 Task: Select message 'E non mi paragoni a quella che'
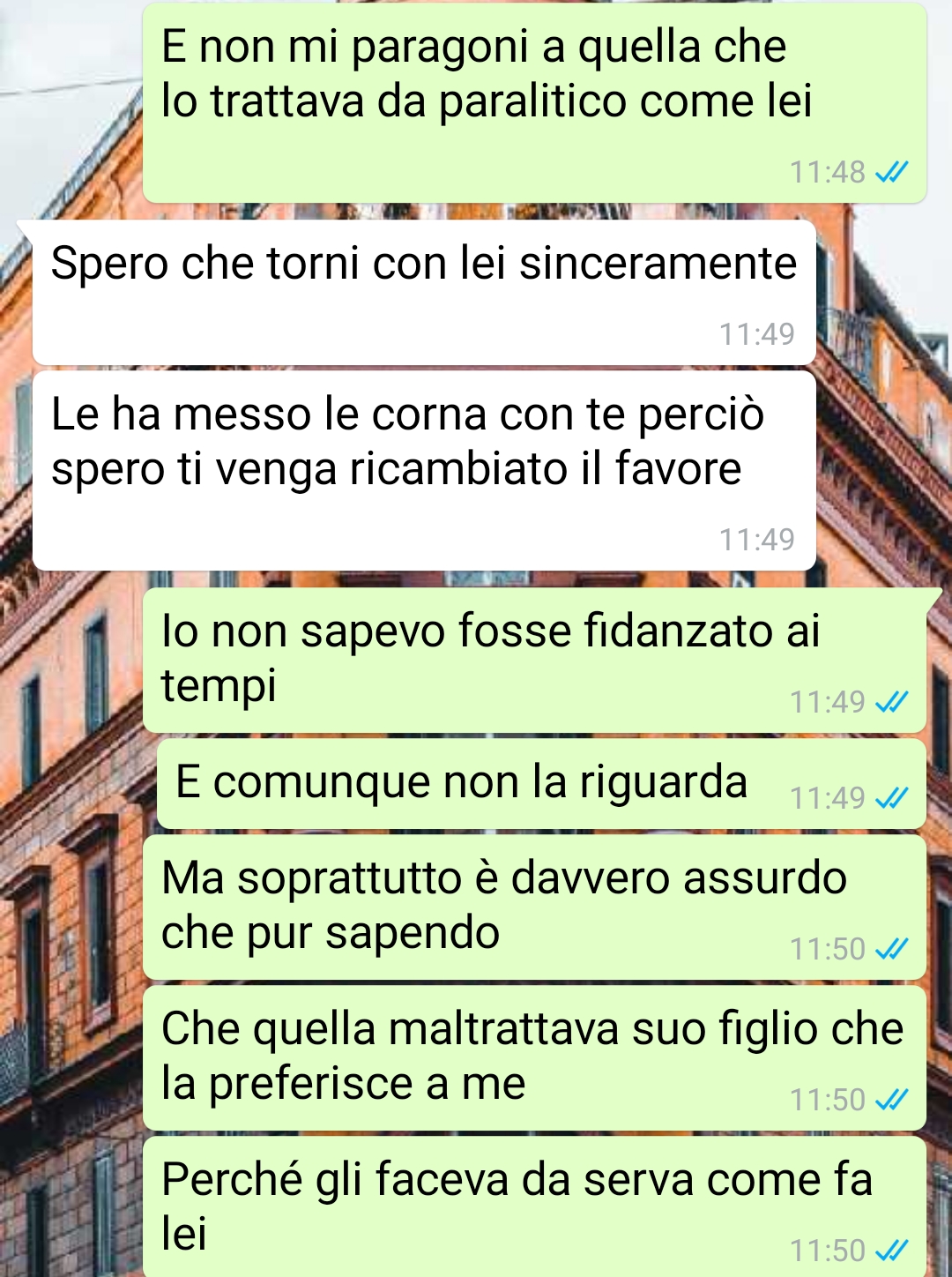click(x=534, y=102)
